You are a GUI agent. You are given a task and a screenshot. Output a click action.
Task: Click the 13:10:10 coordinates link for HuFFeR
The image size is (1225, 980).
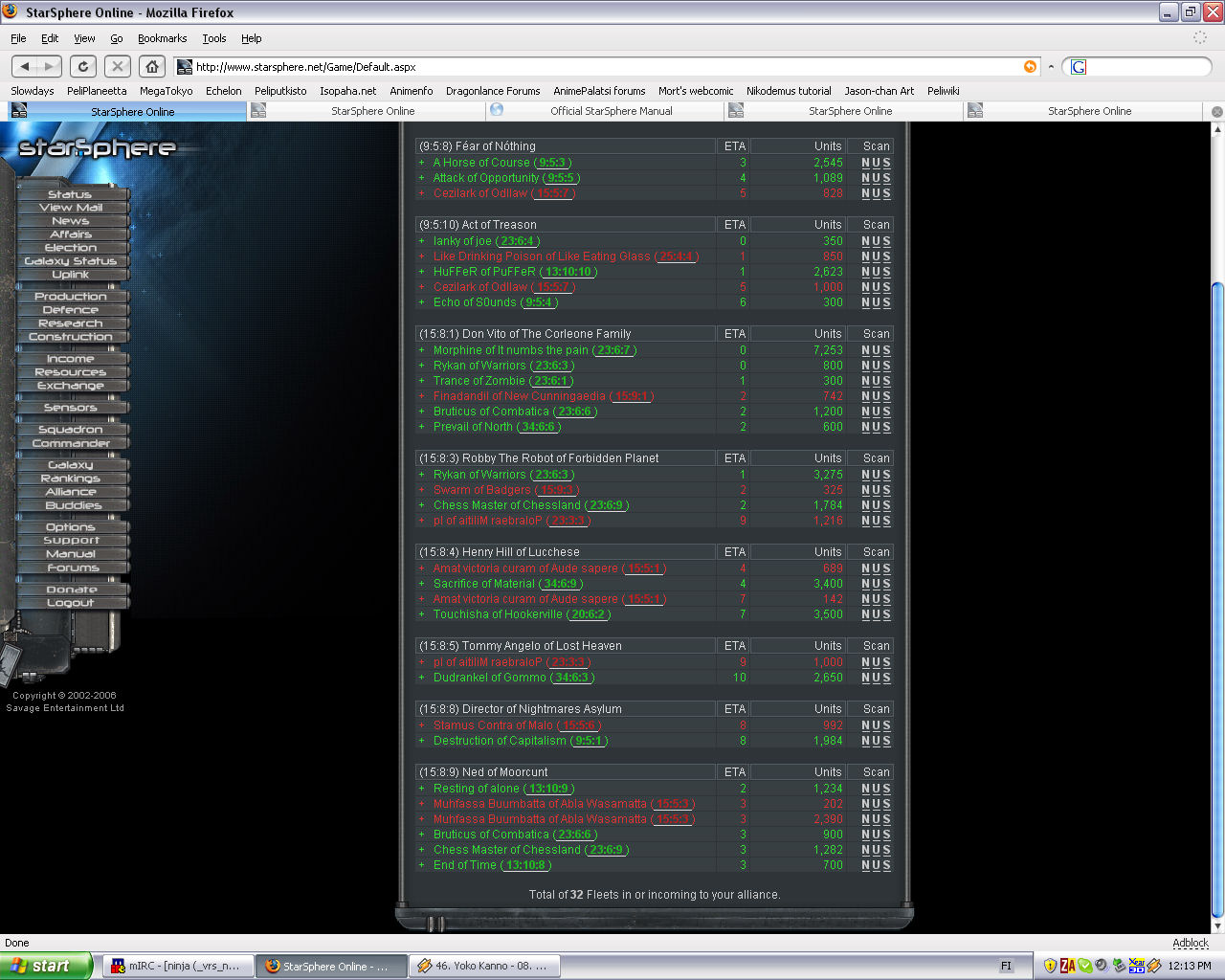568,272
